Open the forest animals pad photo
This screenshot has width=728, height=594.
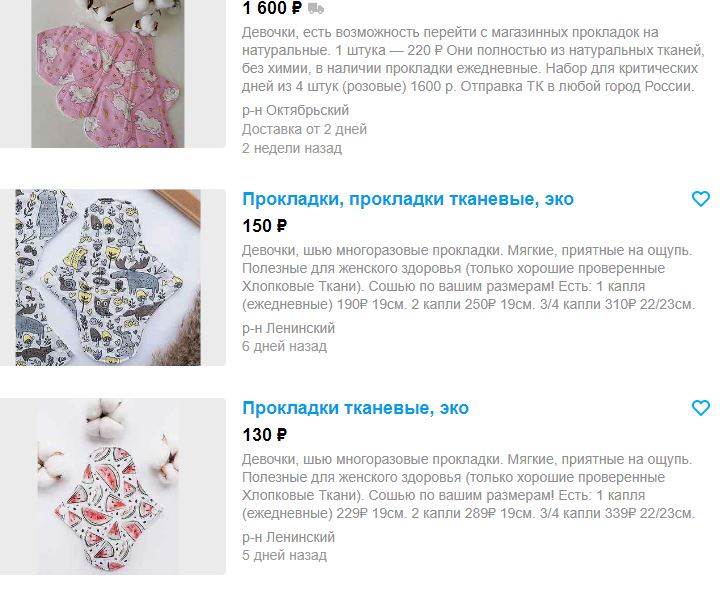[x=113, y=277]
